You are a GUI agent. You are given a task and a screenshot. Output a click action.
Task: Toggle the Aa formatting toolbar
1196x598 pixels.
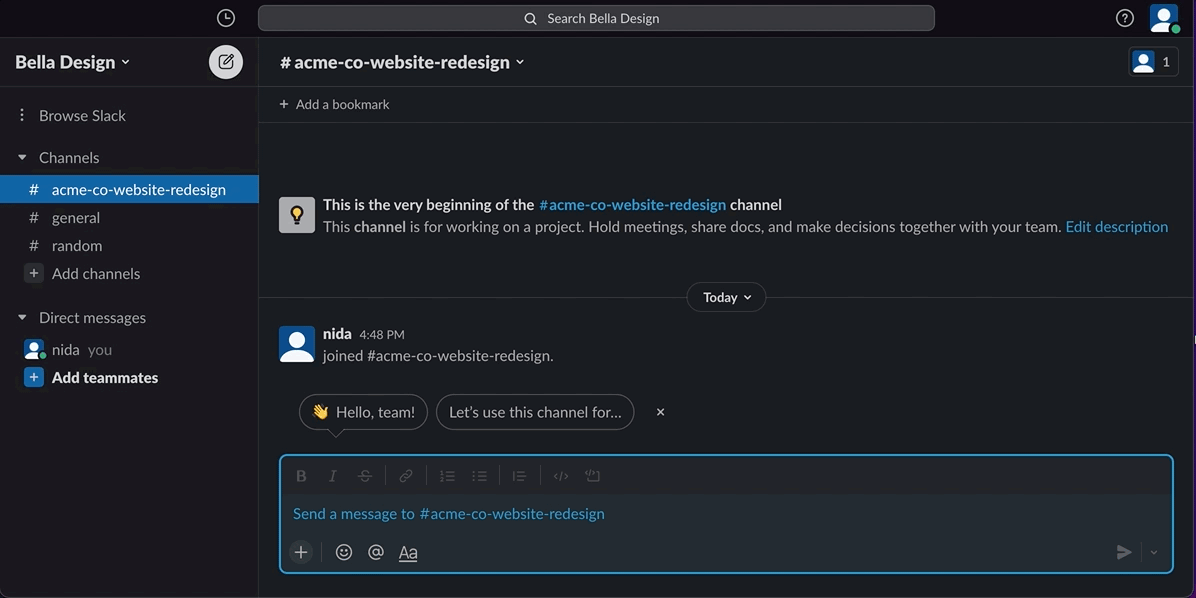[x=408, y=552]
